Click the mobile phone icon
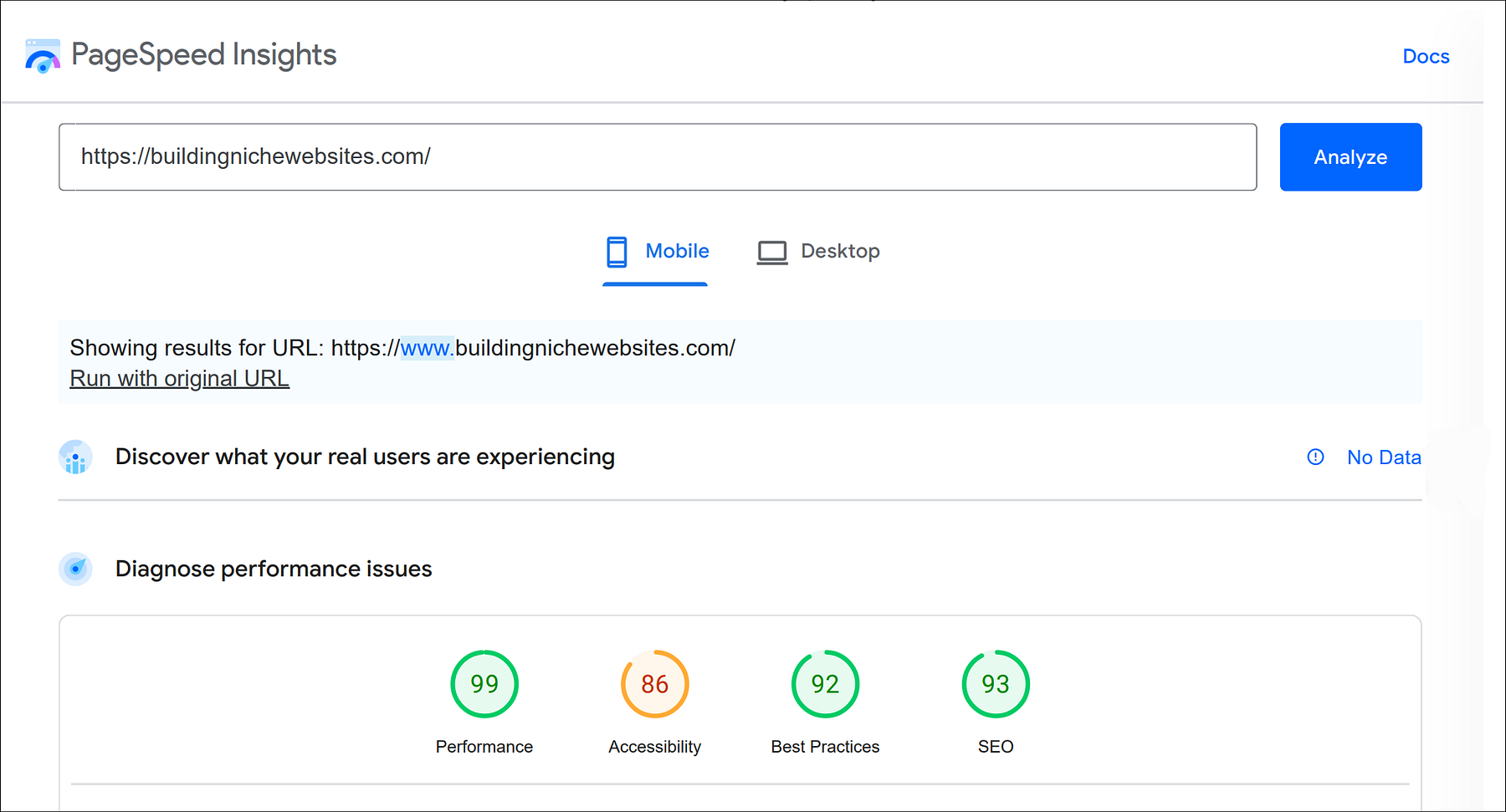Viewport: 1506px width, 812px height. coord(617,252)
